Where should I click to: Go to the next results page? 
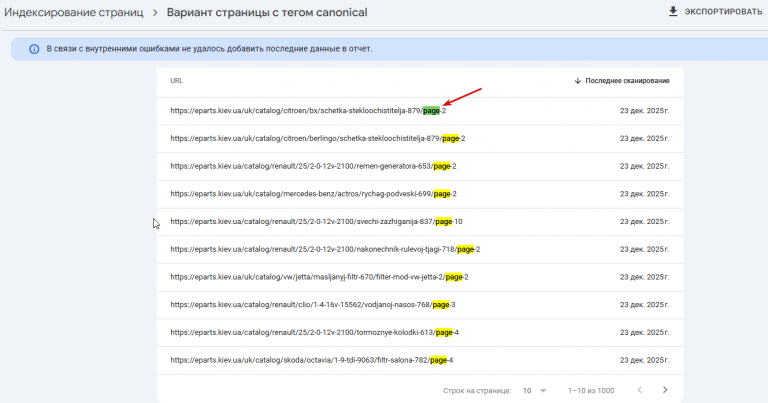[665, 390]
